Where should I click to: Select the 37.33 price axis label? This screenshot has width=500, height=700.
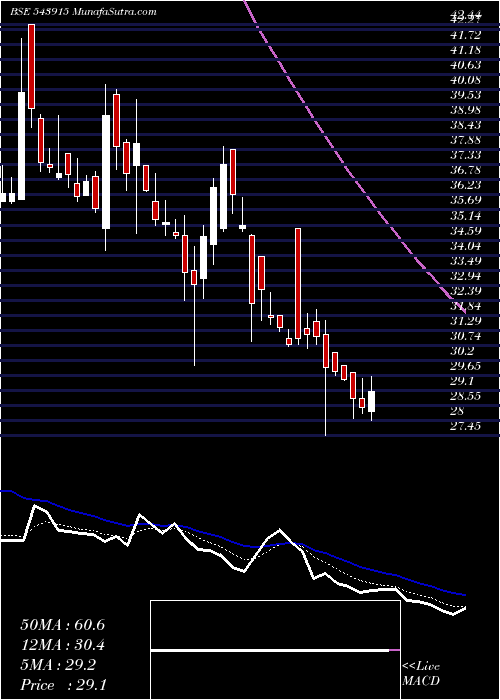point(466,155)
